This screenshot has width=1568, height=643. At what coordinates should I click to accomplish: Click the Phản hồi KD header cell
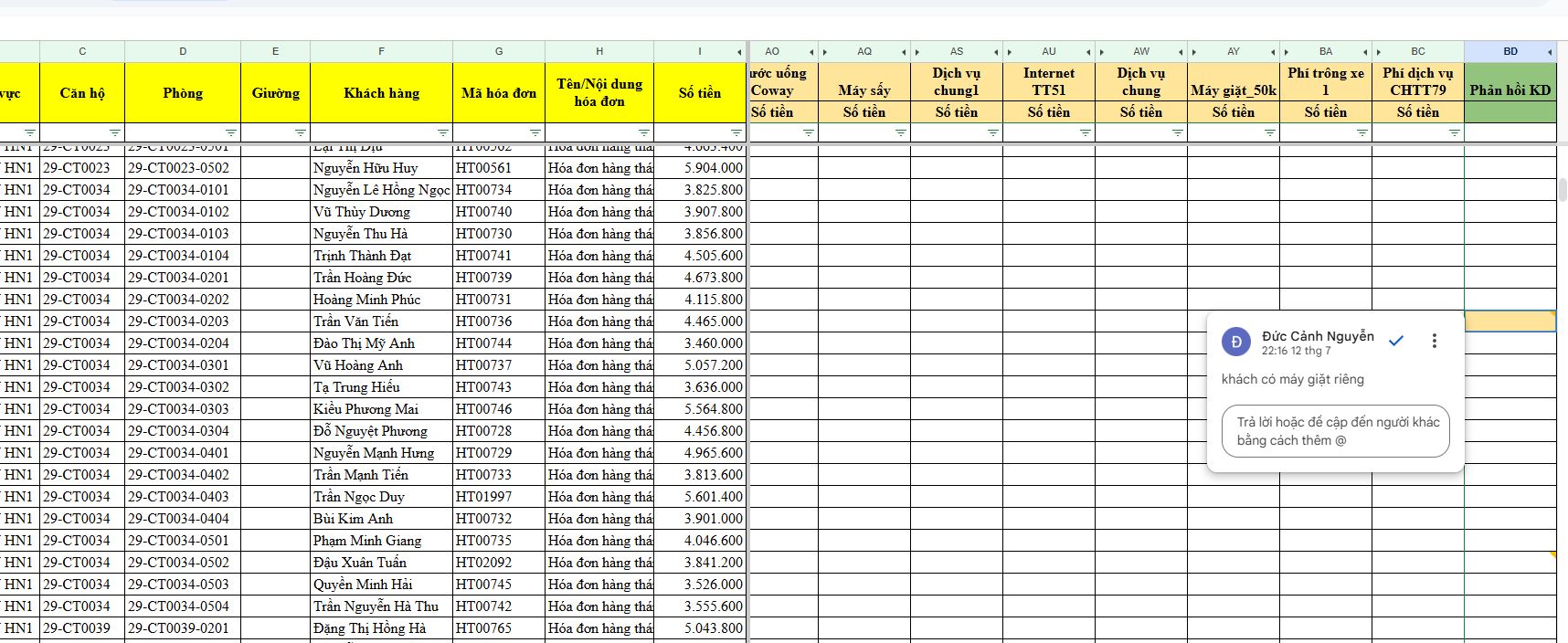(x=1510, y=91)
